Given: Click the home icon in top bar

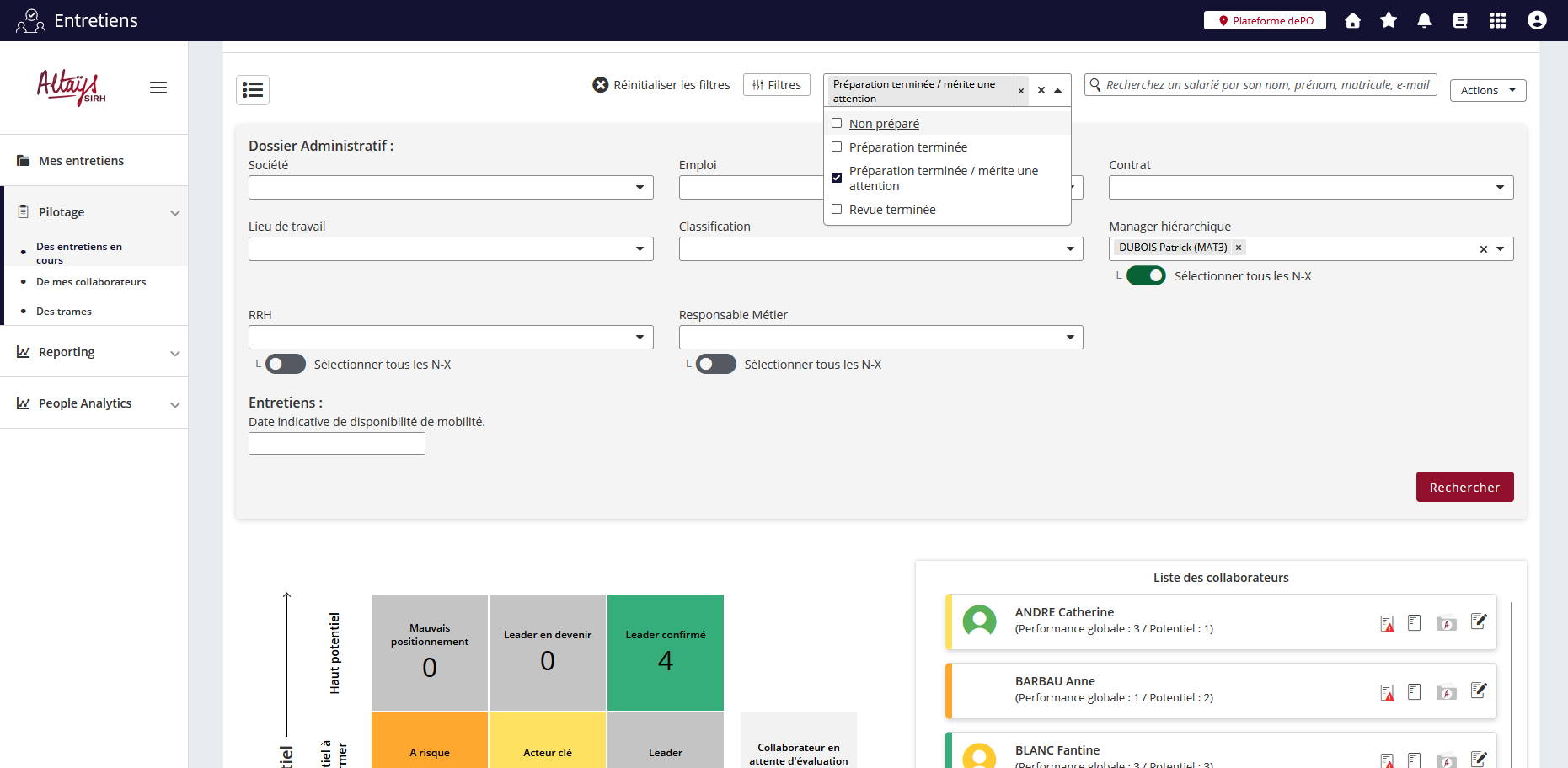Looking at the screenshot, I should pyautogui.click(x=1352, y=21).
